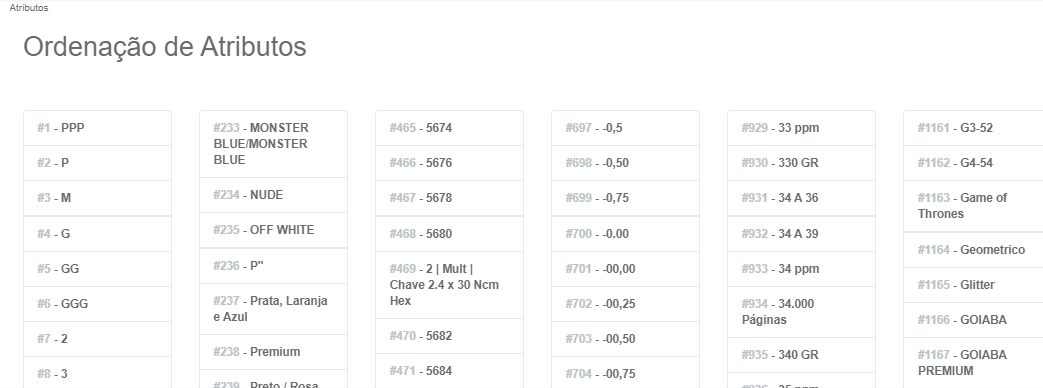Select the OFF WHITE attribute
Screen dimensions: 1043x388
[273, 230]
